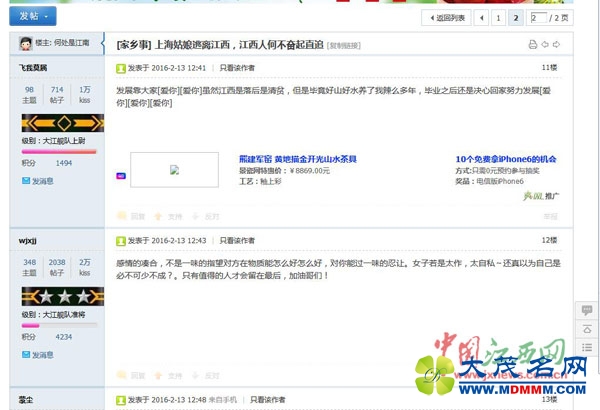Click next thread arrow icon

click(557, 44)
